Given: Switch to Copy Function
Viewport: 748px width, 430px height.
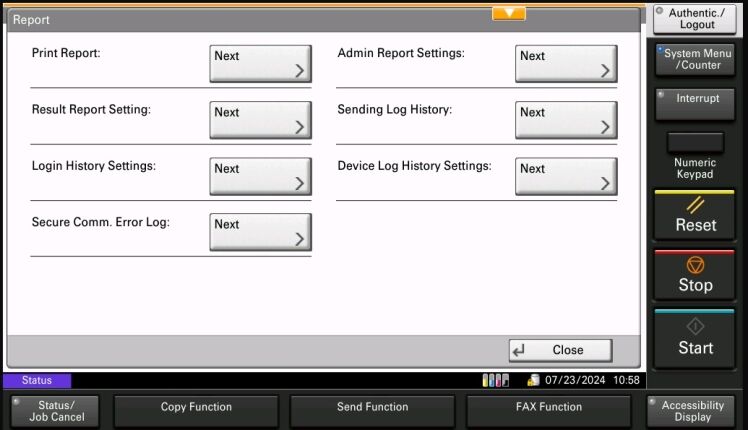Looking at the screenshot, I should click(197, 408).
